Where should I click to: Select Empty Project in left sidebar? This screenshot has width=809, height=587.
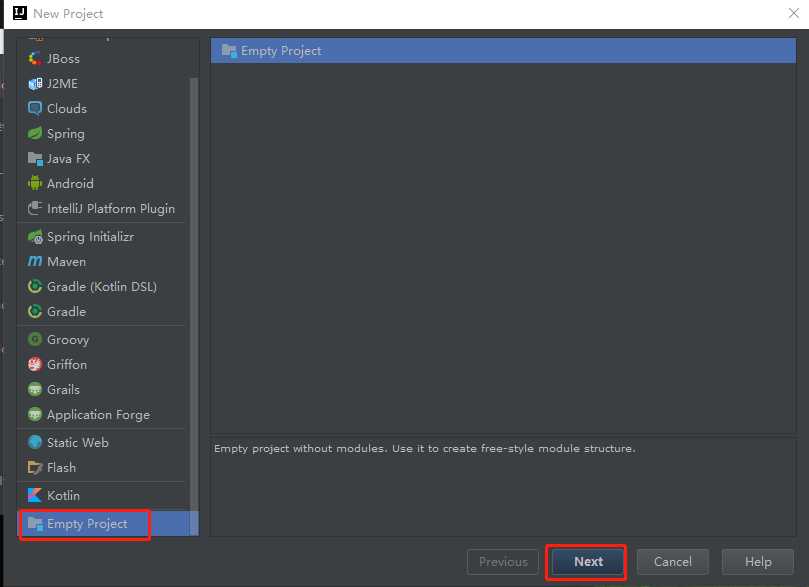pyautogui.click(x=87, y=524)
